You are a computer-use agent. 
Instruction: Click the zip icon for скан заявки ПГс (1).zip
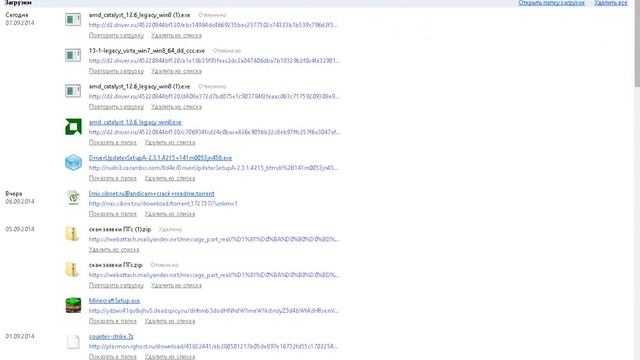[72, 234]
